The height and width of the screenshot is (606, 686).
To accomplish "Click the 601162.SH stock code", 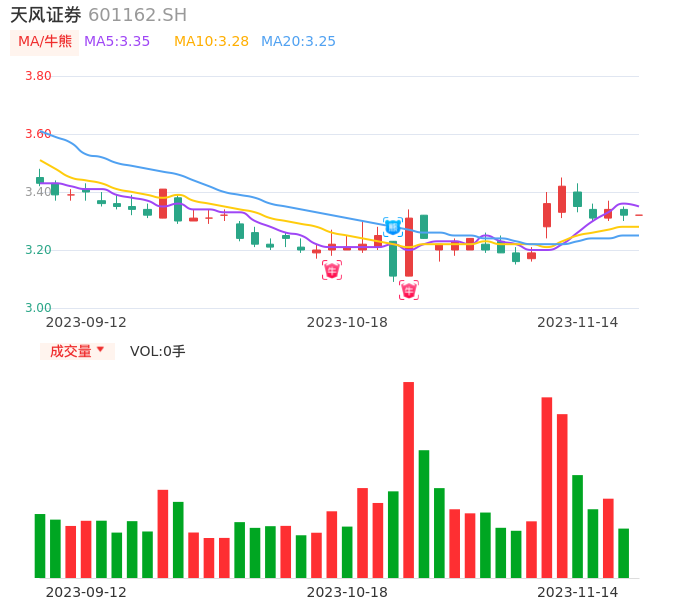I will (137, 15).
